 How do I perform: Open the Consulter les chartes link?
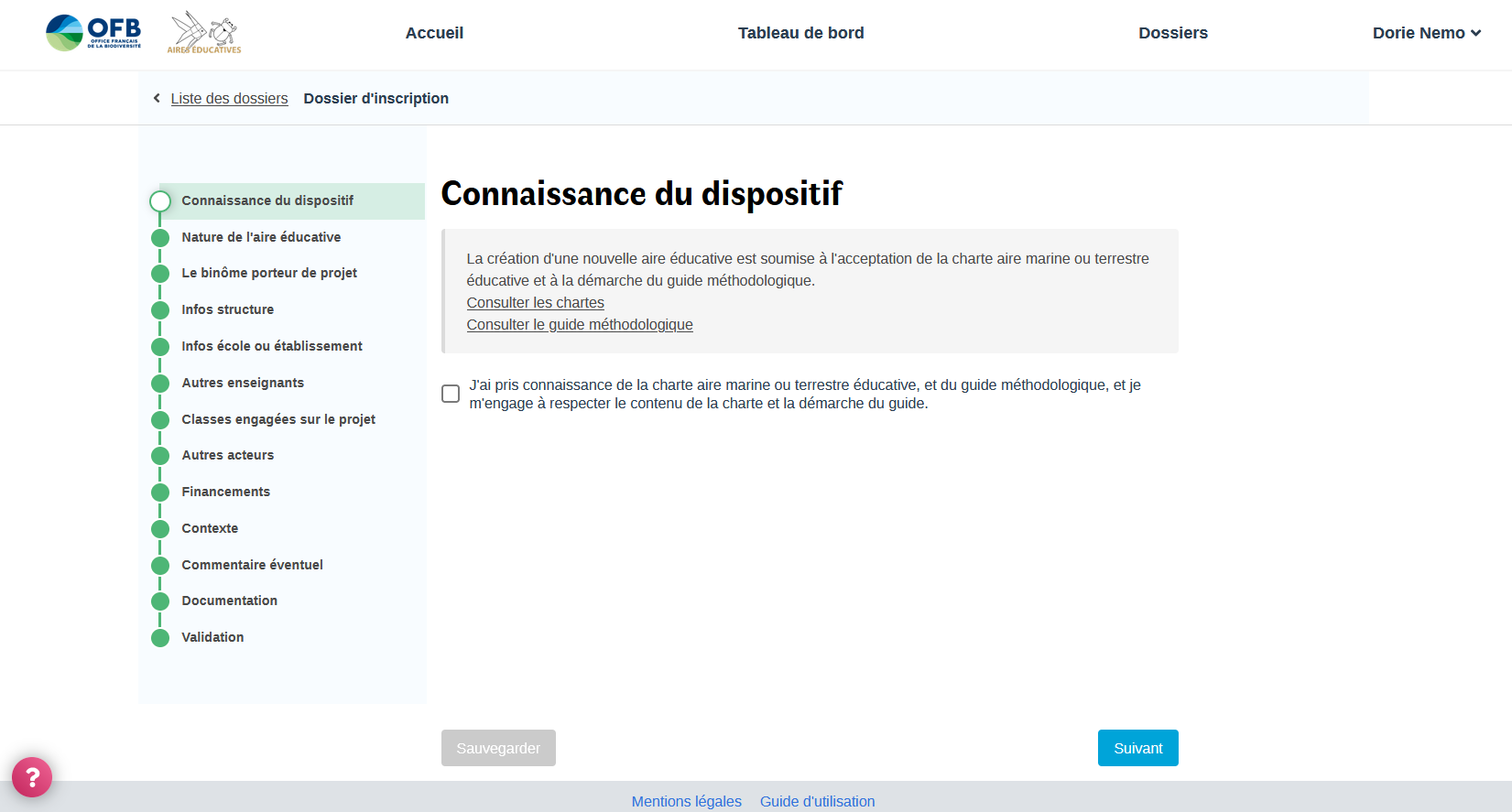pyautogui.click(x=535, y=303)
